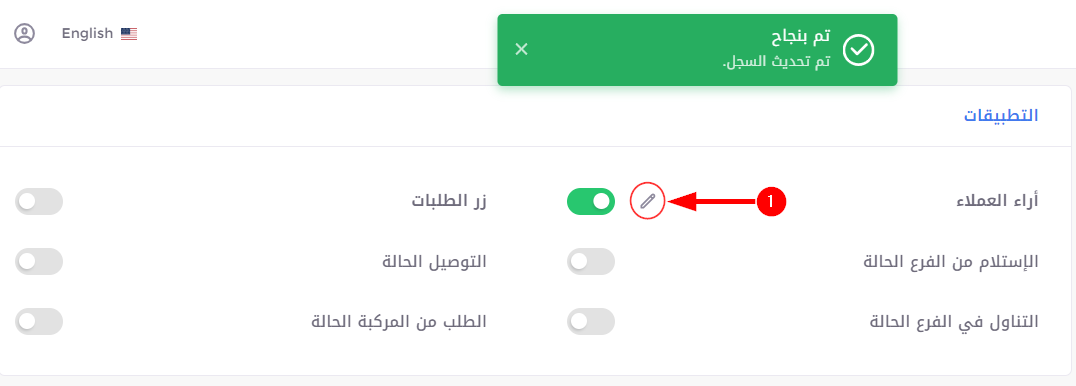Image resolution: width=1076 pixels, height=386 pixels.
Task: Click the red number 1 badge
Action: pyautogui.click(x=771, y=201)
